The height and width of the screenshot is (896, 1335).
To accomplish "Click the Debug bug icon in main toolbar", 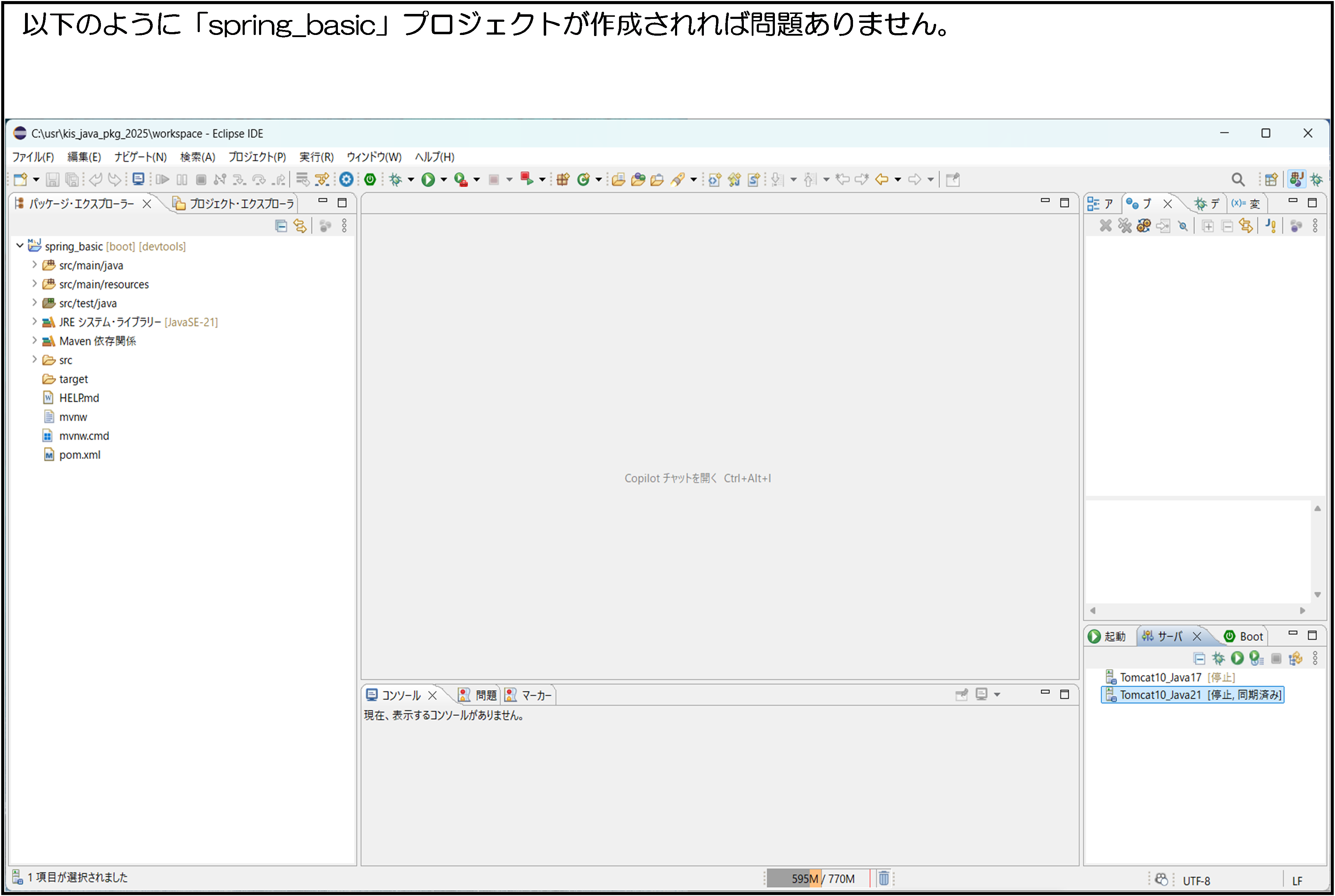I will (396, 179).
